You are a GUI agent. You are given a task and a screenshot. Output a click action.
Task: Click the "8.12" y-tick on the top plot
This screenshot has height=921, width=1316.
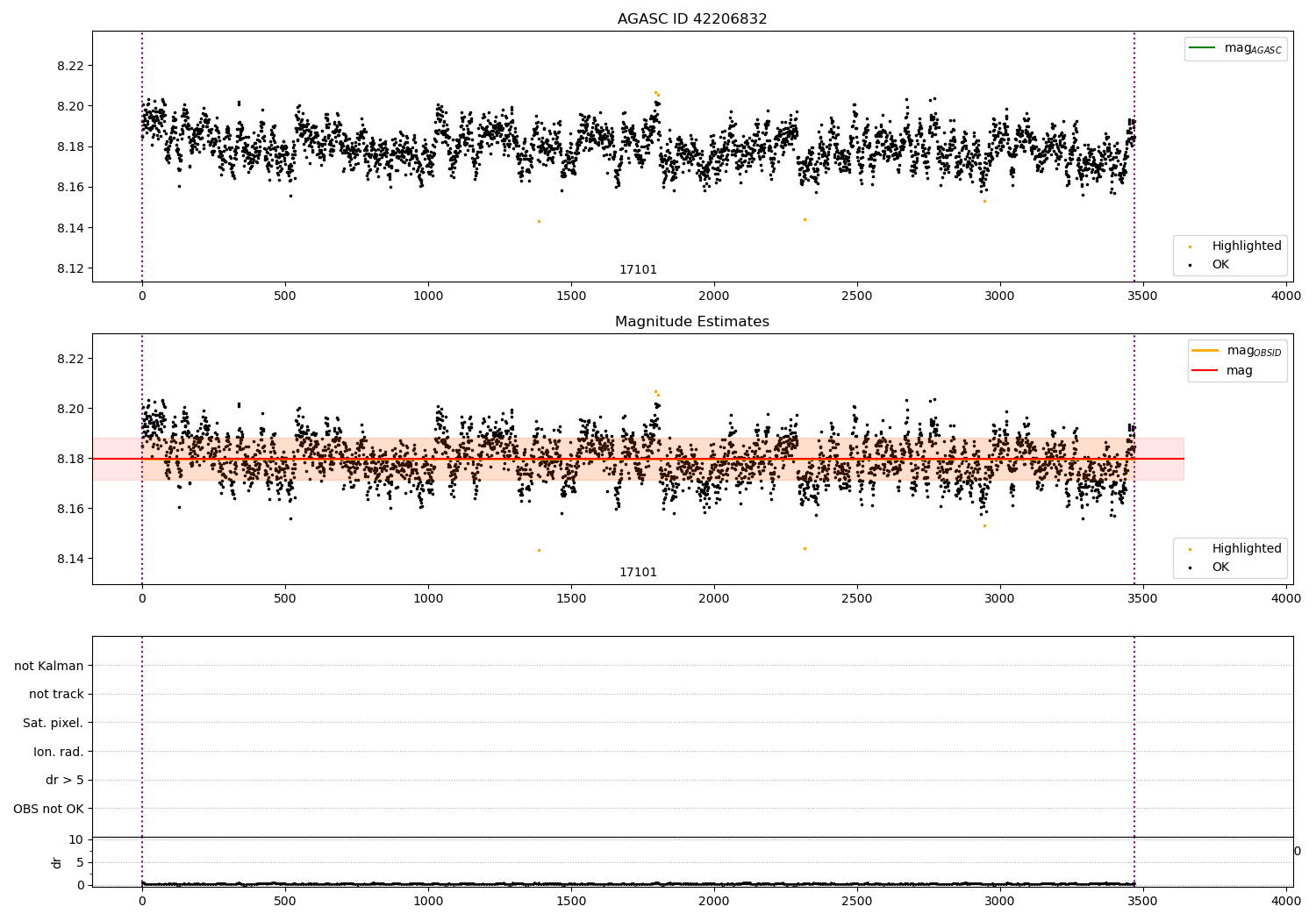(71, 268)
